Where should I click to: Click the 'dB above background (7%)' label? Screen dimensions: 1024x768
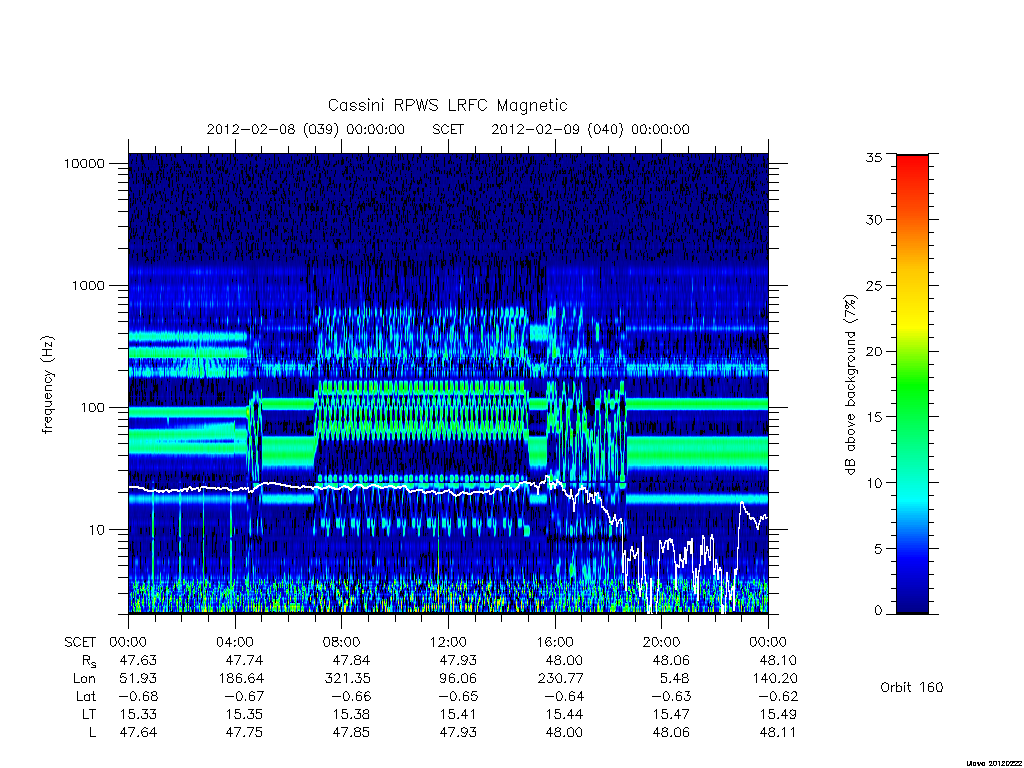tap(850, 385)
